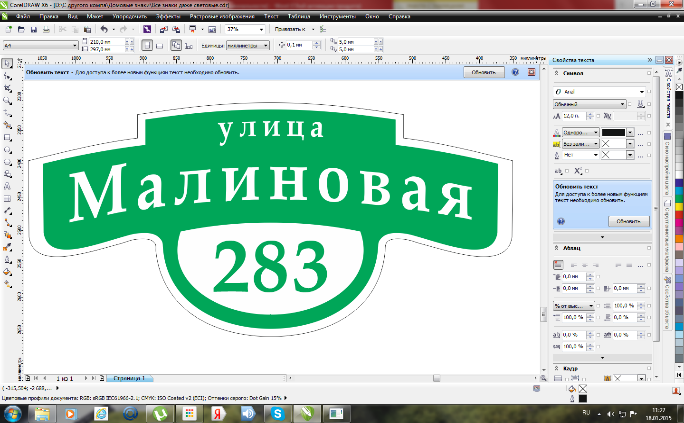Pick the yellow swatch in color palette
Image resolution: width=684 pixels, height=423 pixels.
coord(679,207)
